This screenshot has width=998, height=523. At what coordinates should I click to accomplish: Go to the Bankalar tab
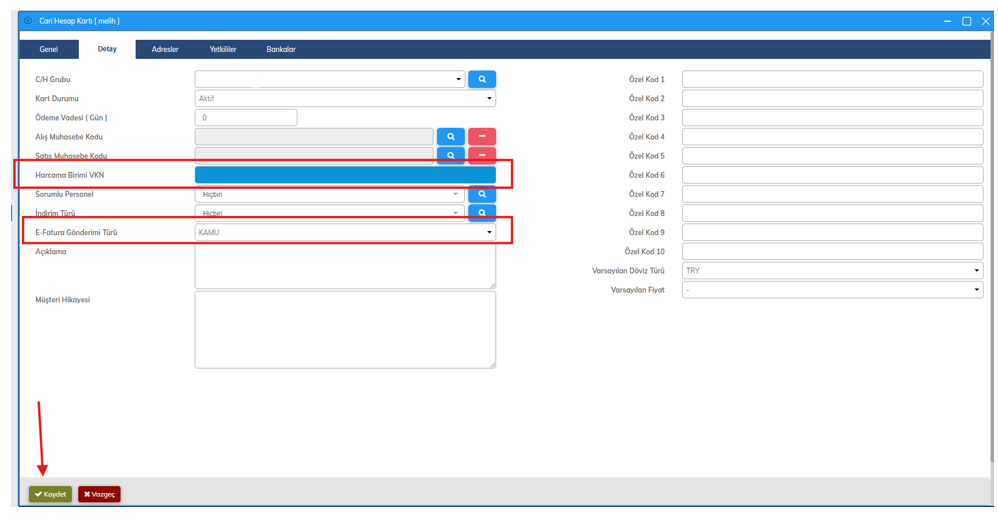point(281,49)
